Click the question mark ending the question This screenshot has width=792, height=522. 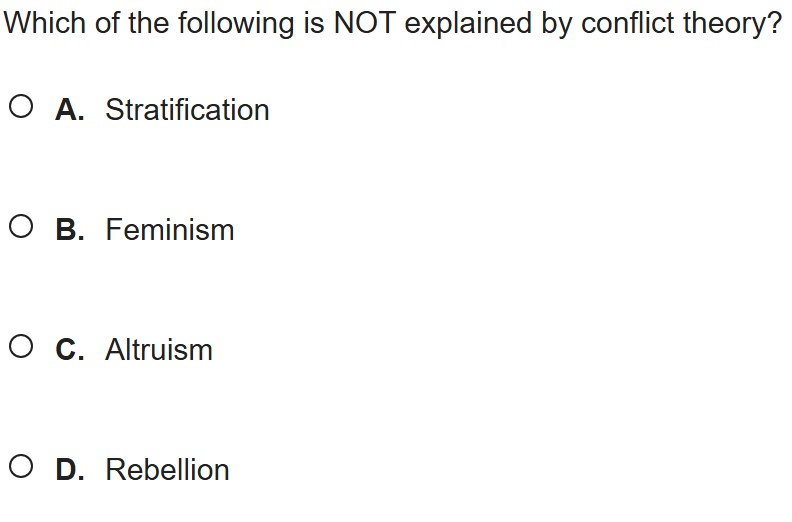[774, 24]
